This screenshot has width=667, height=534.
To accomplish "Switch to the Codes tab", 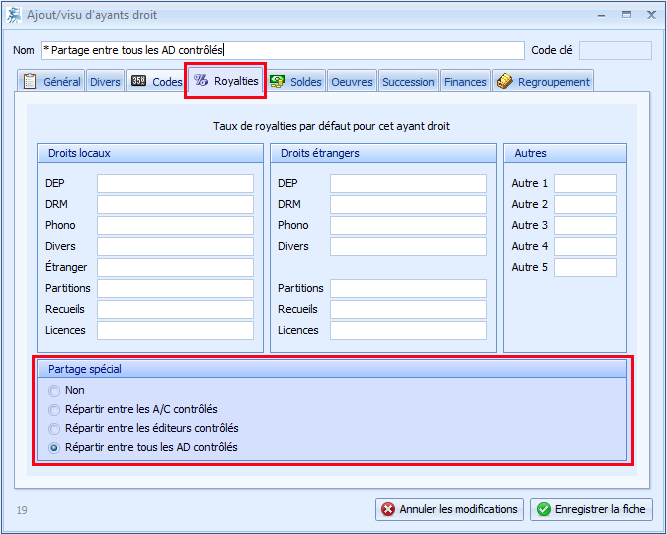I will click(157, 82).
